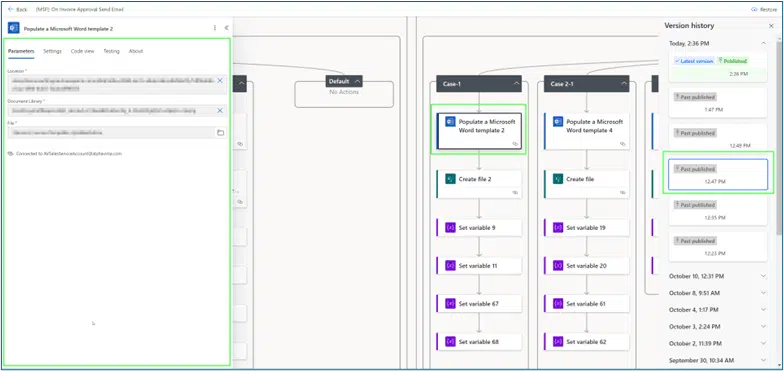784x371 pixels.
Task: Select the Create file 2 action
Action: pyautogui.click(x=479, y=184)
